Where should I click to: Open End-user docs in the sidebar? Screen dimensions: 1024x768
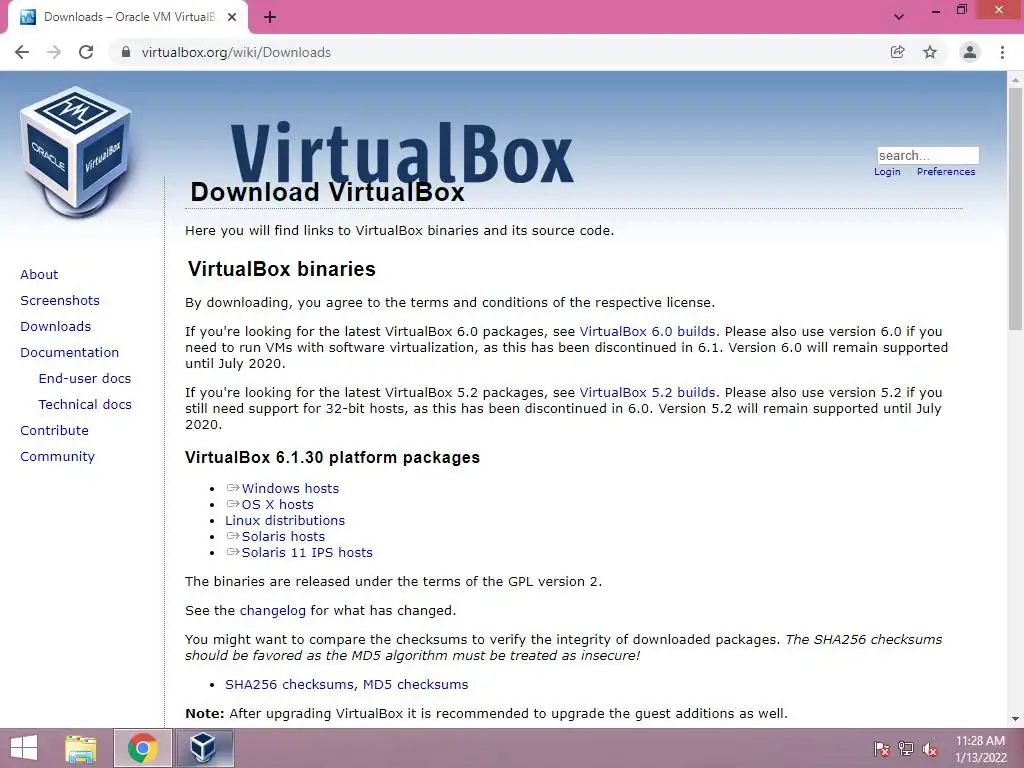pyautogui.click(x=85, y=379)
